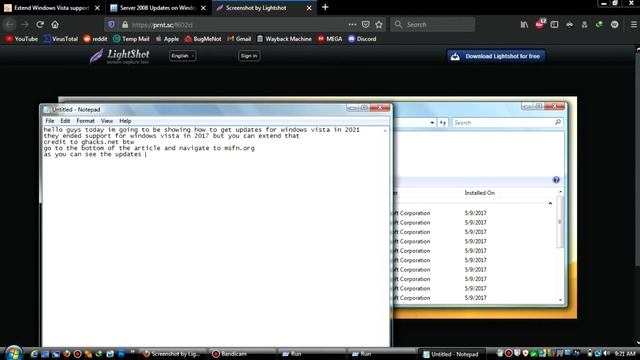Close the Extend Windows Vista support tab
640x360 pixels.
(97, 8)
